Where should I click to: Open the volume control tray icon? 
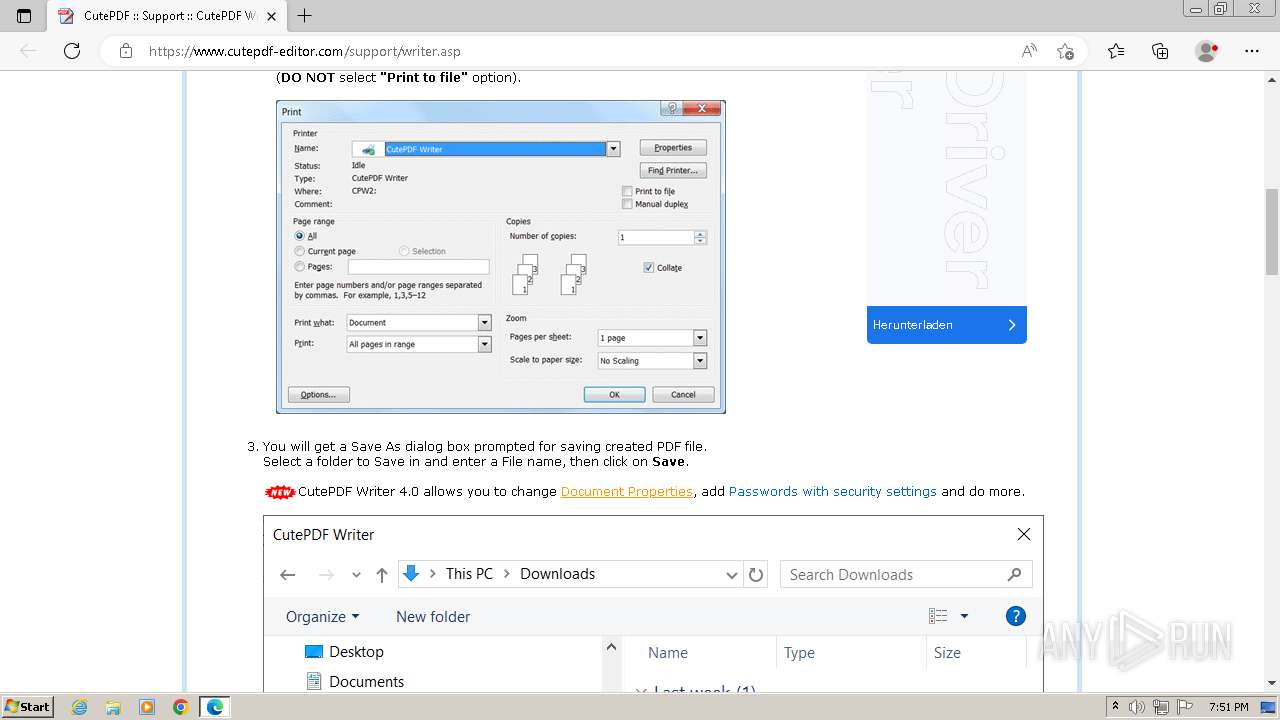coord(1137,707)
